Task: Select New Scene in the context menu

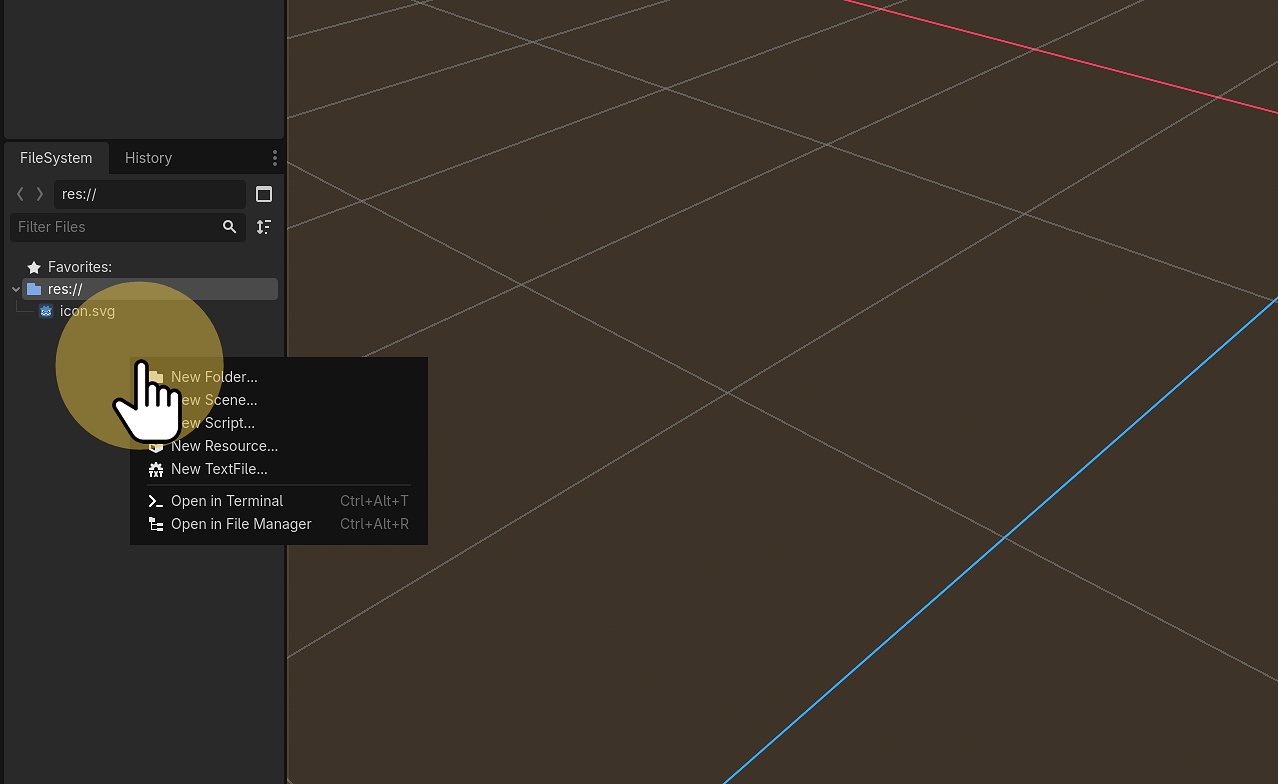Action: [215, 400]
